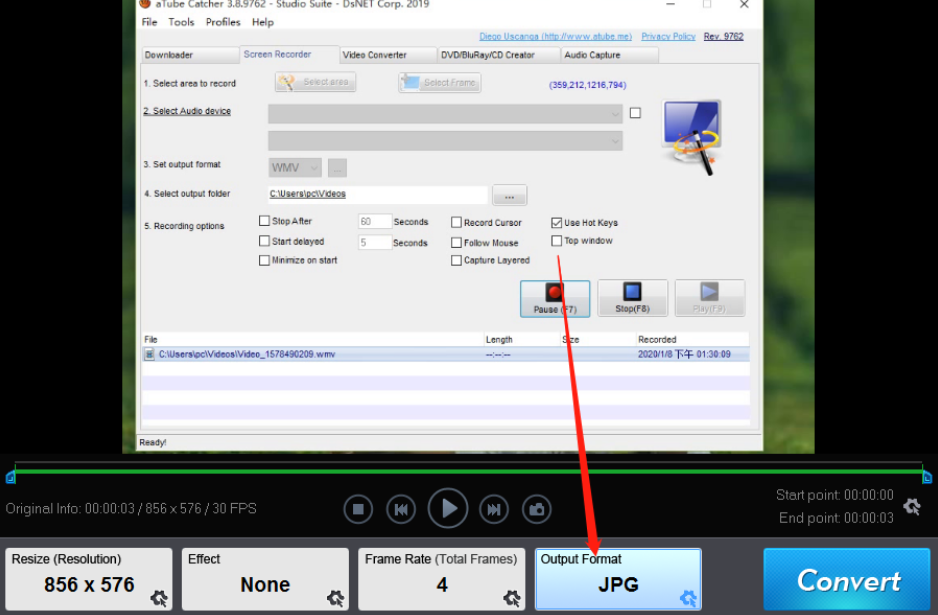
Task: Click the output folder path field
Action: (378, 194)
